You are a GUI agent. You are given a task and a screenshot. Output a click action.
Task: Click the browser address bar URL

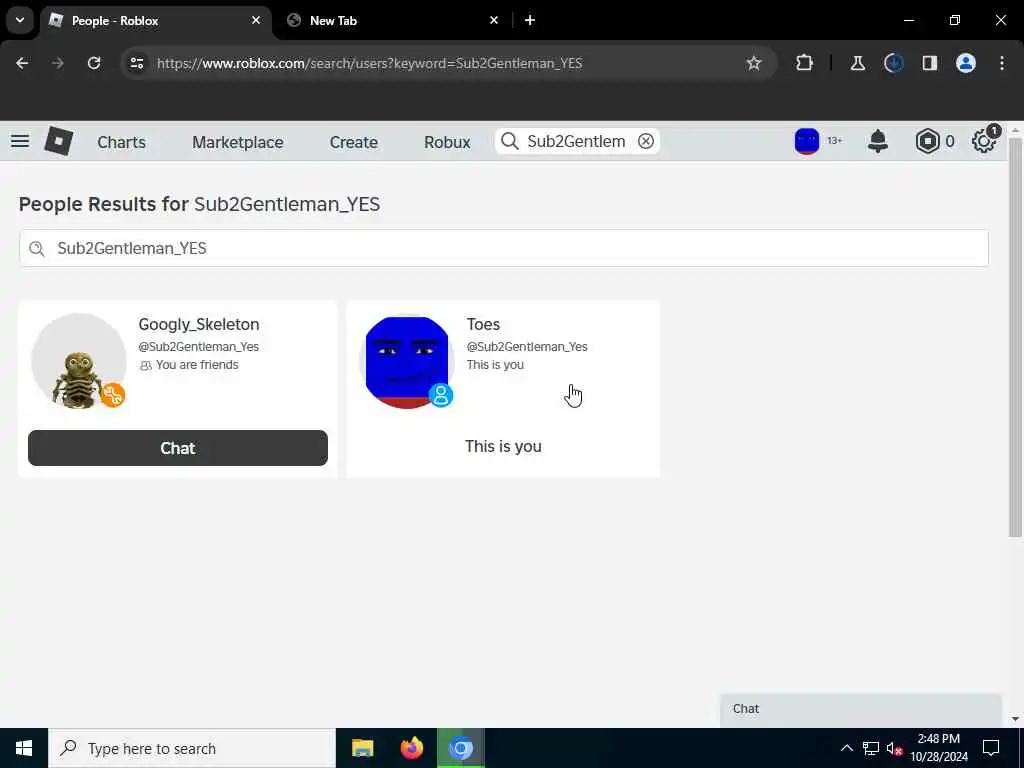click(370, 63)
